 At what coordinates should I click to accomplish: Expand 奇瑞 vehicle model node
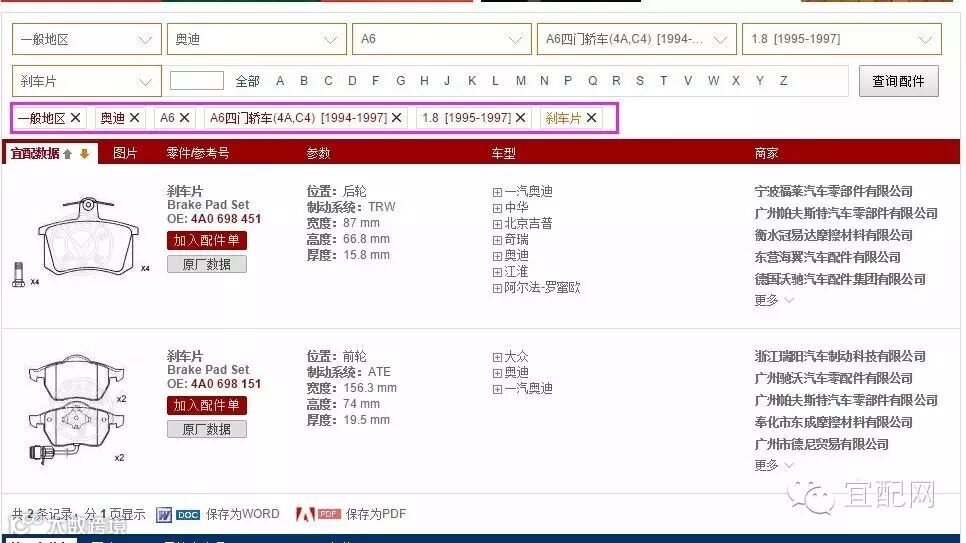(497, 240)
